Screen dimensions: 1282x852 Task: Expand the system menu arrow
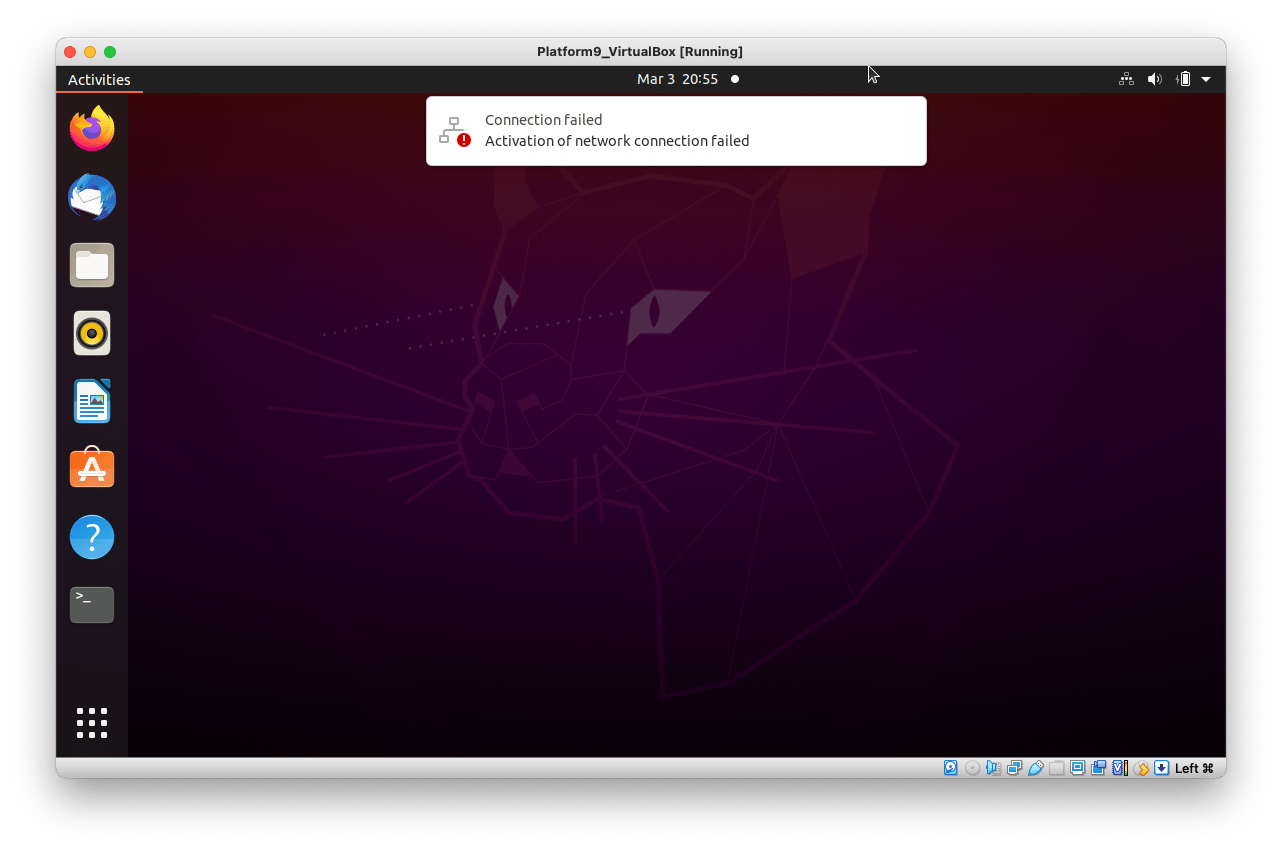[x=1206, y=79]
